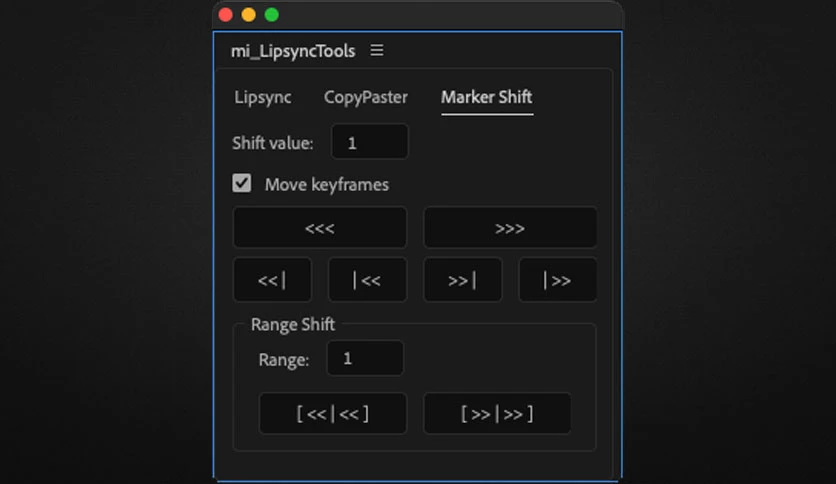The width and height of the screenshot is (836, 484).
Task: Switch to the CopyPaster tab
Action: pyautogui.click(x=366, y=97)
